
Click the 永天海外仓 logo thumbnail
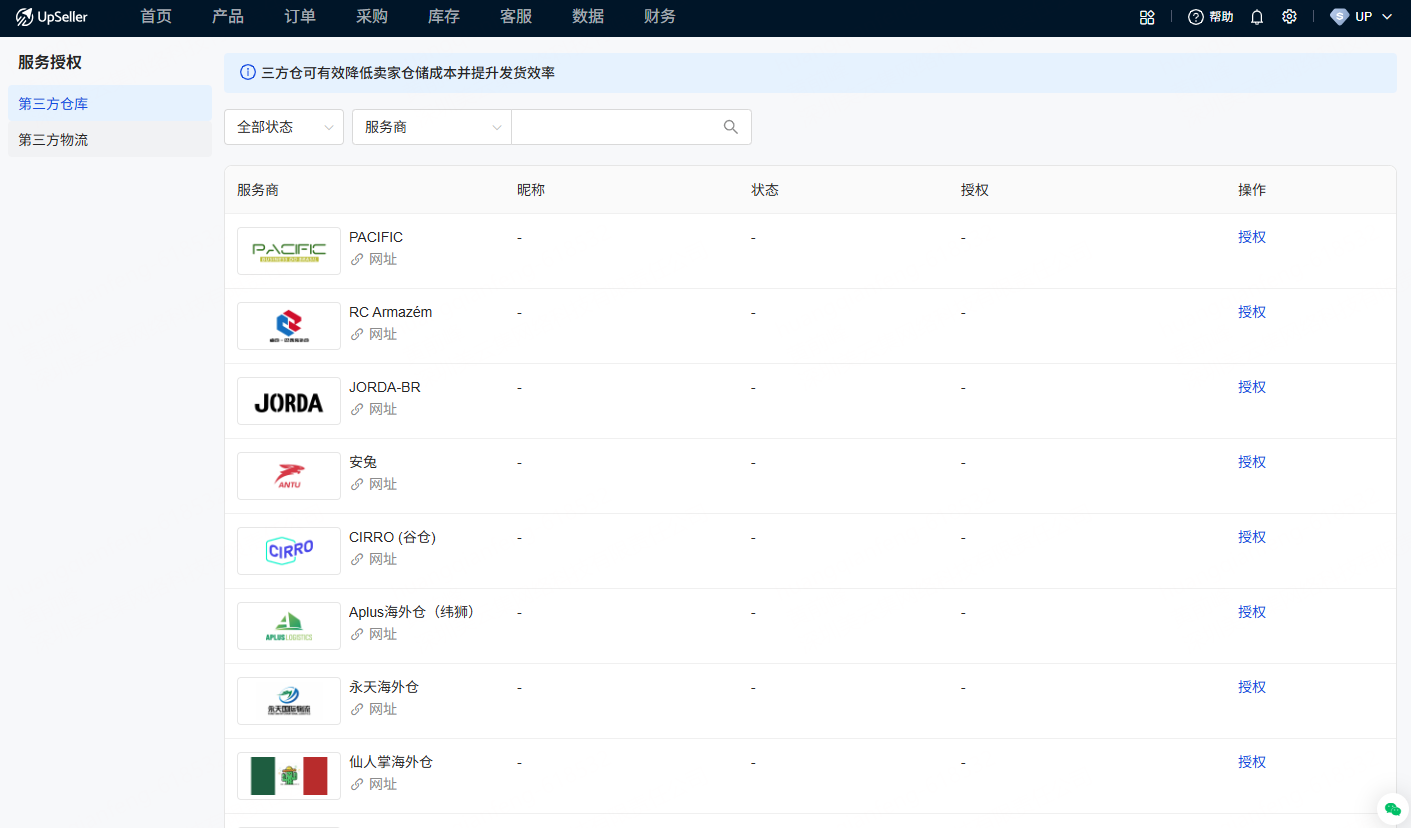pos(289,701)
